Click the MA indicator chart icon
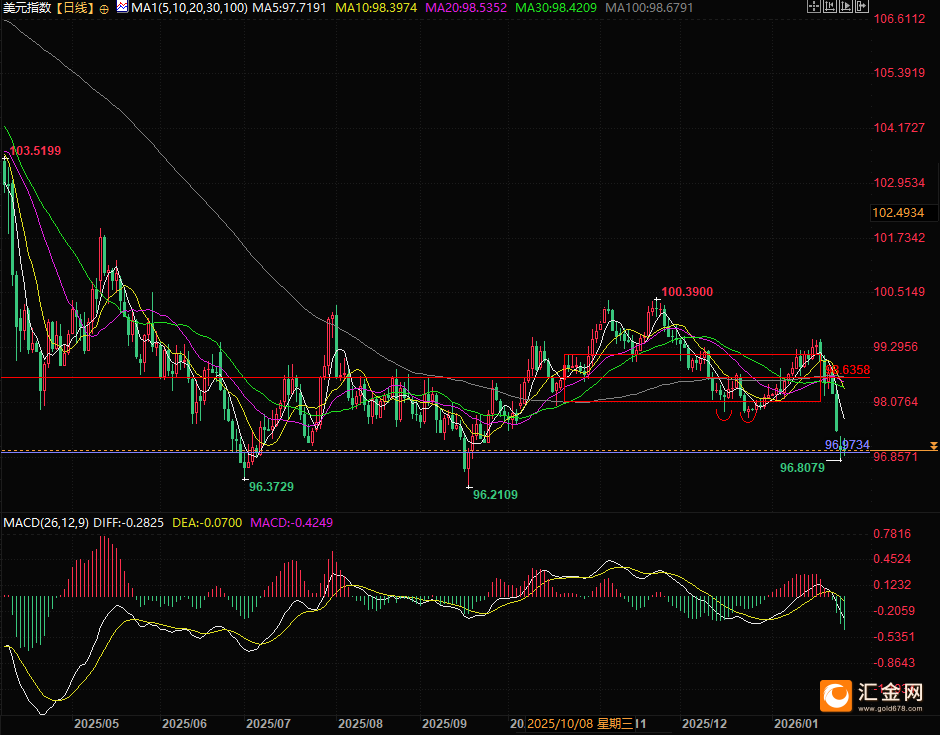The image size is (940, 735). (122, 8)
